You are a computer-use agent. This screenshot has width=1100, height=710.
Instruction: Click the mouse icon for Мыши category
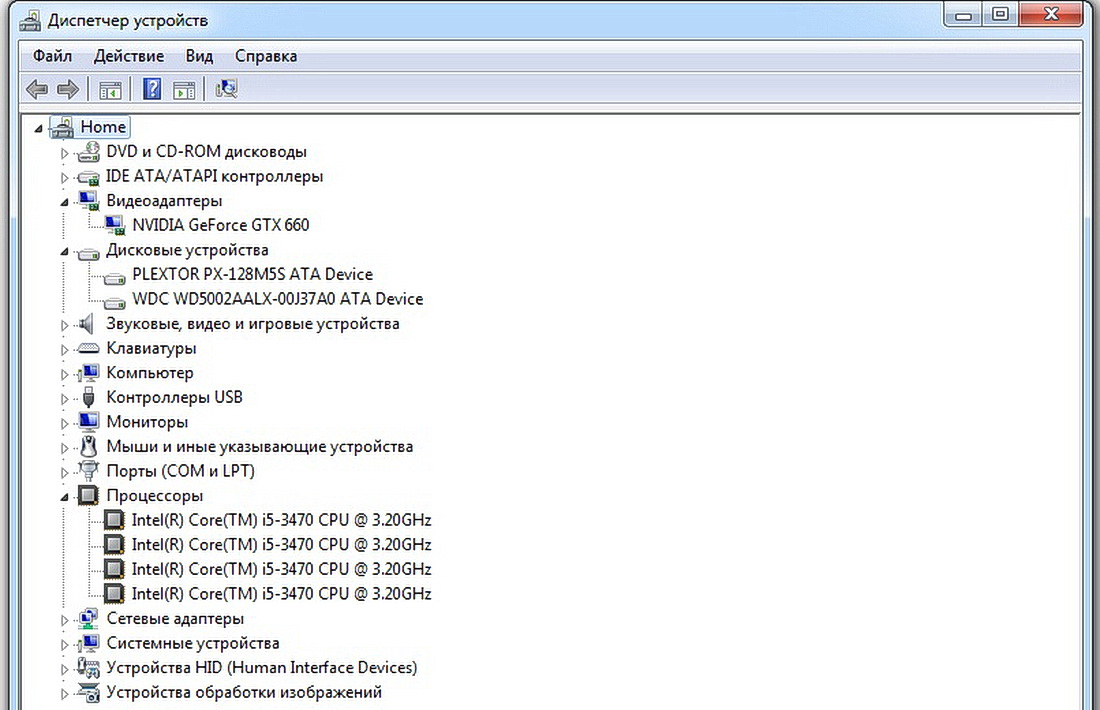88,447
